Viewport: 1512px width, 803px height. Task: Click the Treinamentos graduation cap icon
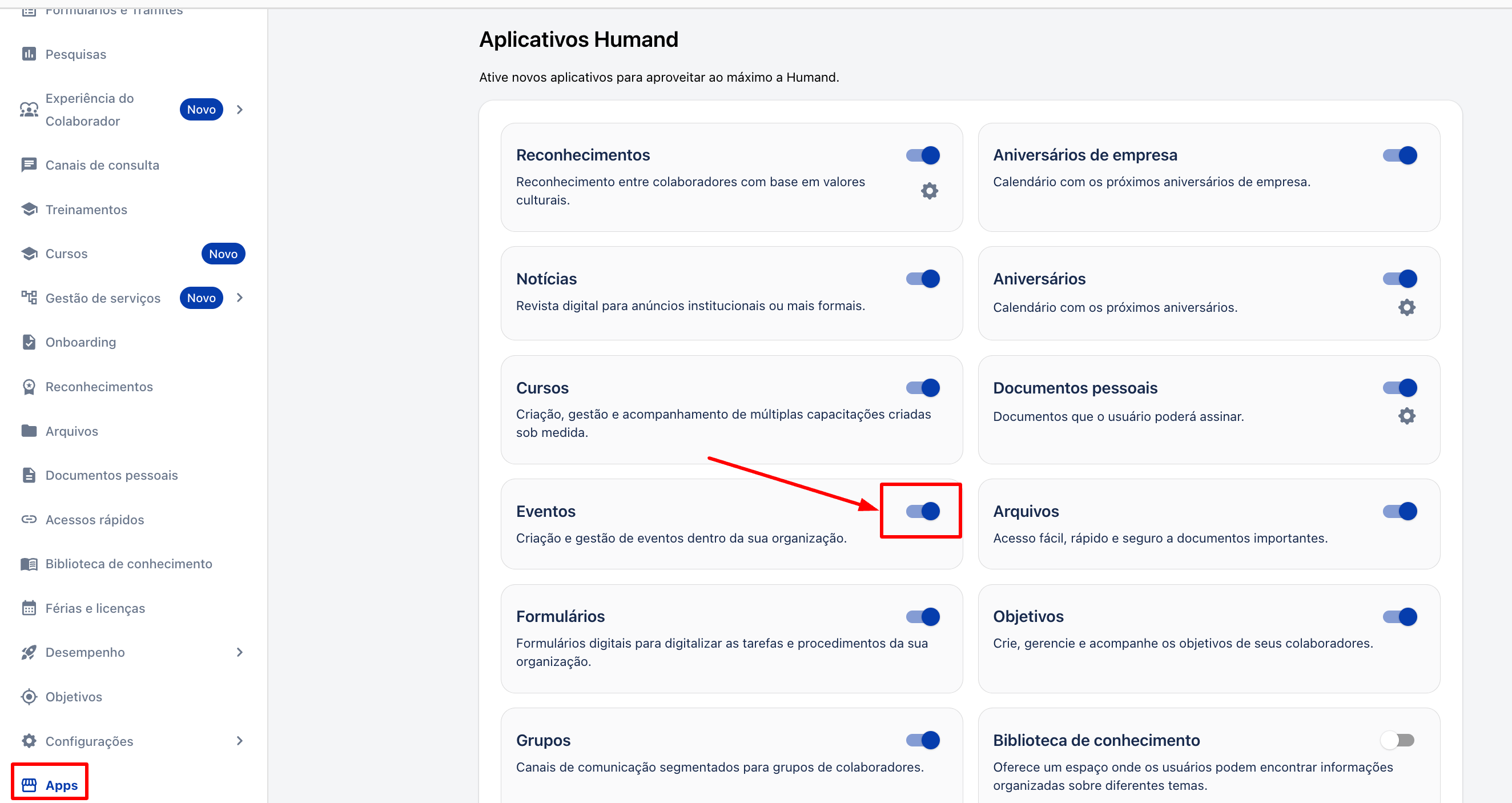[29, 210]
